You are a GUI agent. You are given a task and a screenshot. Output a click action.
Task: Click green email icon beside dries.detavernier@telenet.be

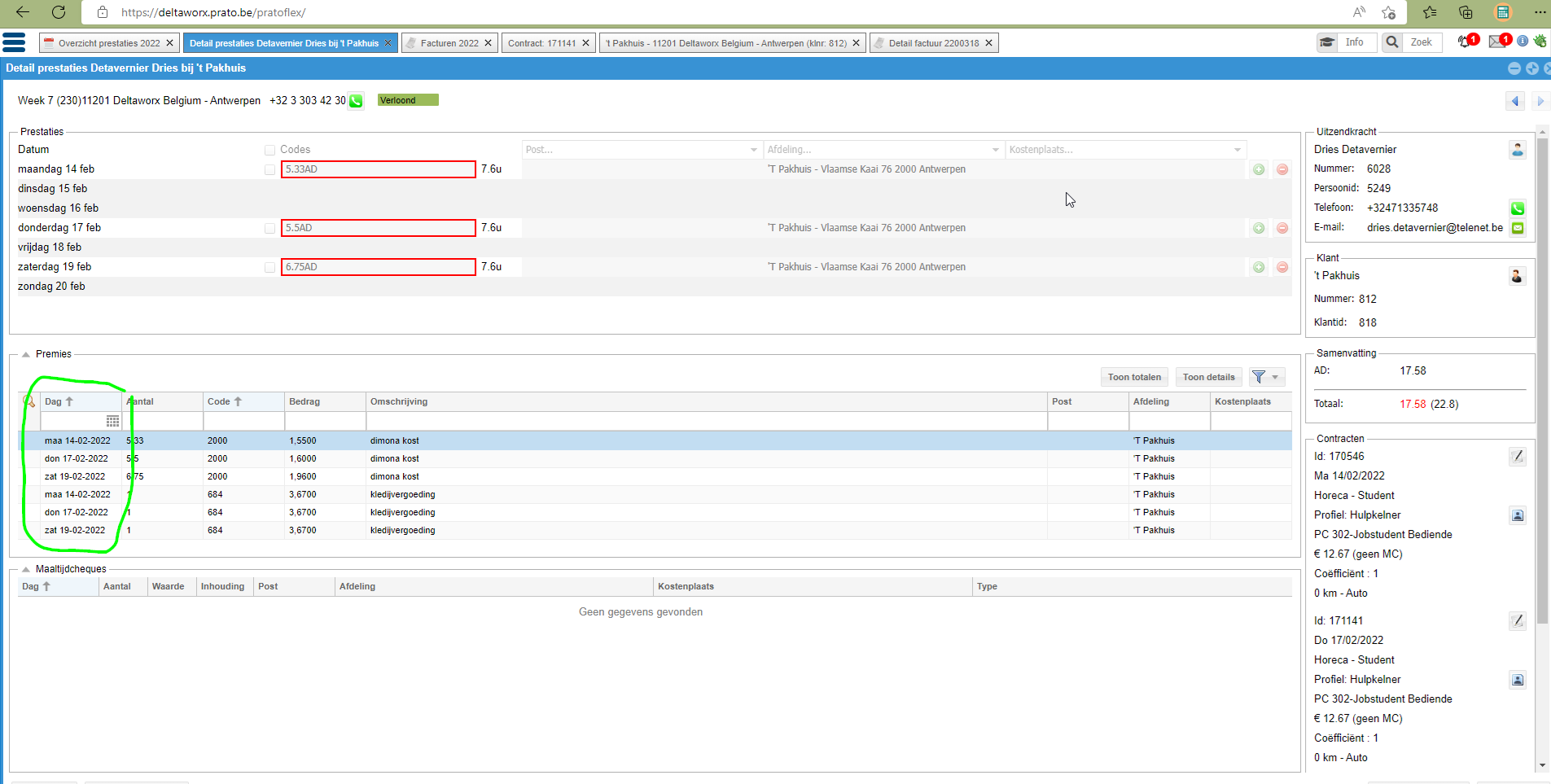[1518, 228]
